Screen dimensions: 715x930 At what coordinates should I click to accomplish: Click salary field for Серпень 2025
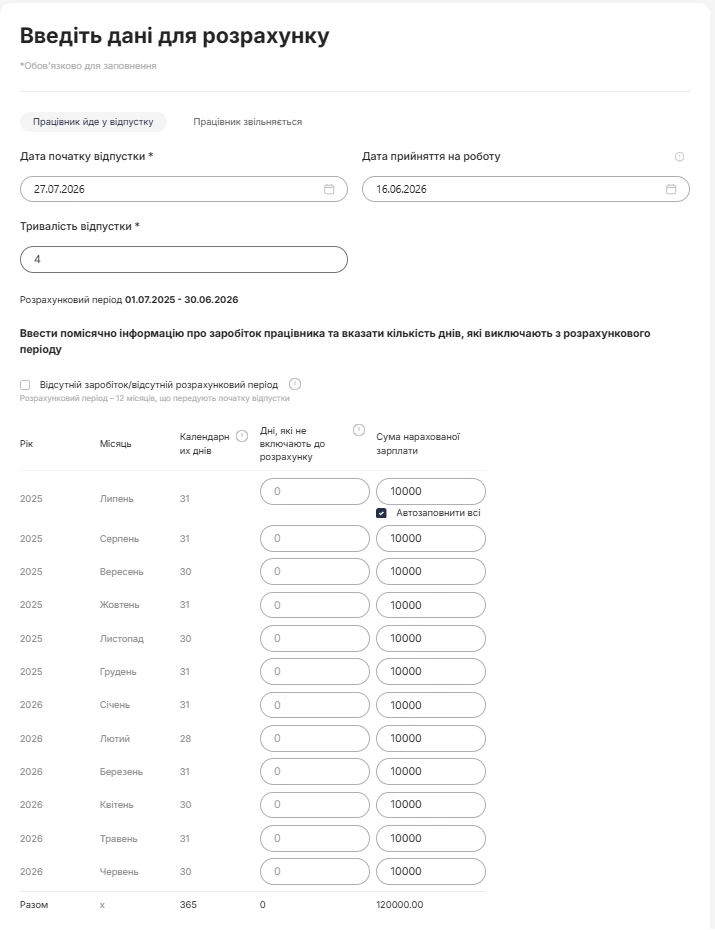(431, 539)
